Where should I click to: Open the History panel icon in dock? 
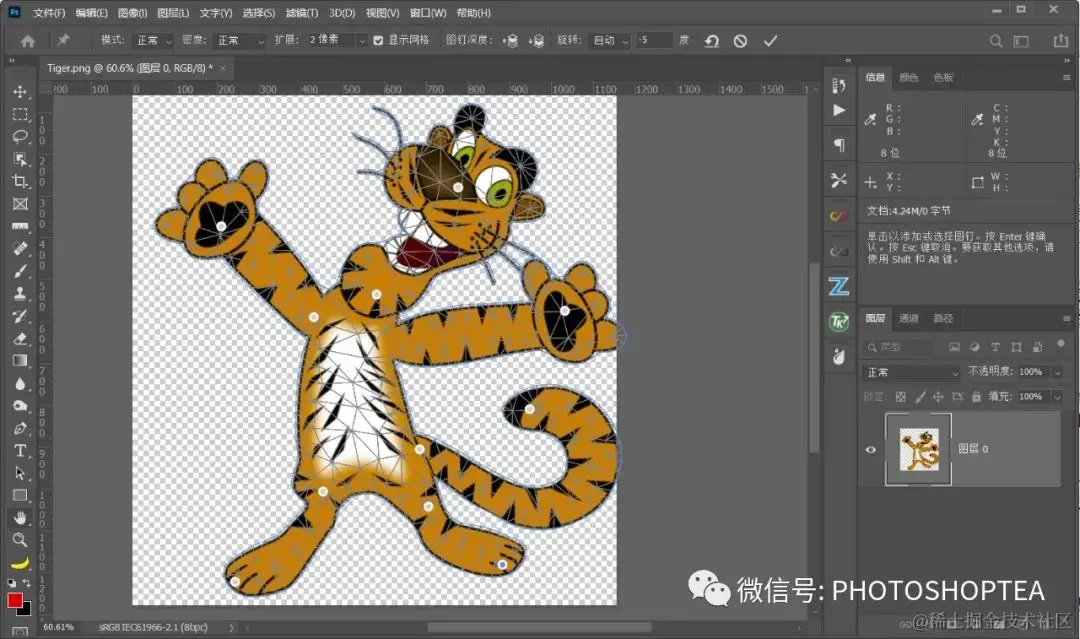(x=839, y=85)
